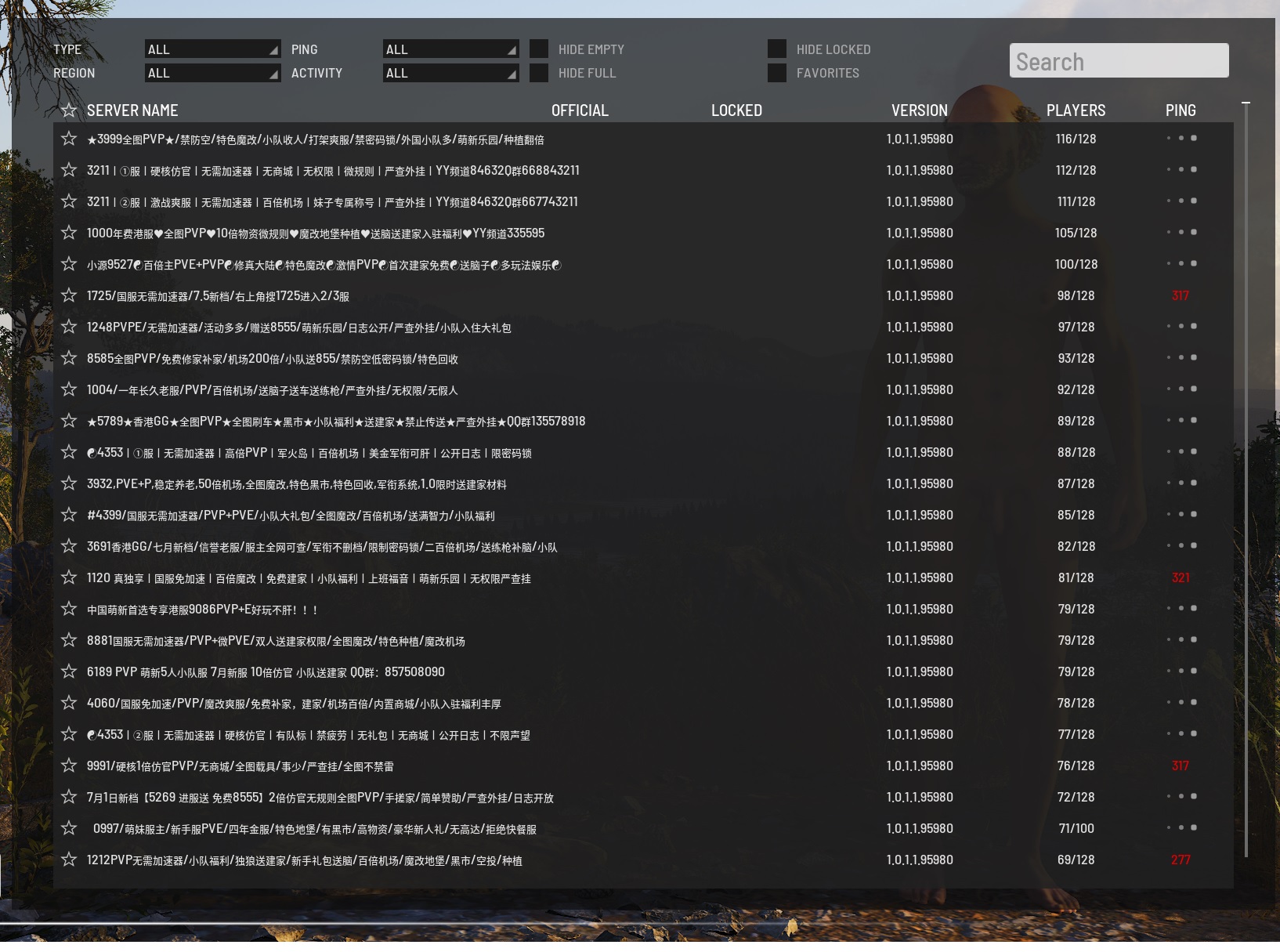Viewport: 1280px width, 952px height.
Task: Sort by LOCKED column header
Action: pos(736,110)
